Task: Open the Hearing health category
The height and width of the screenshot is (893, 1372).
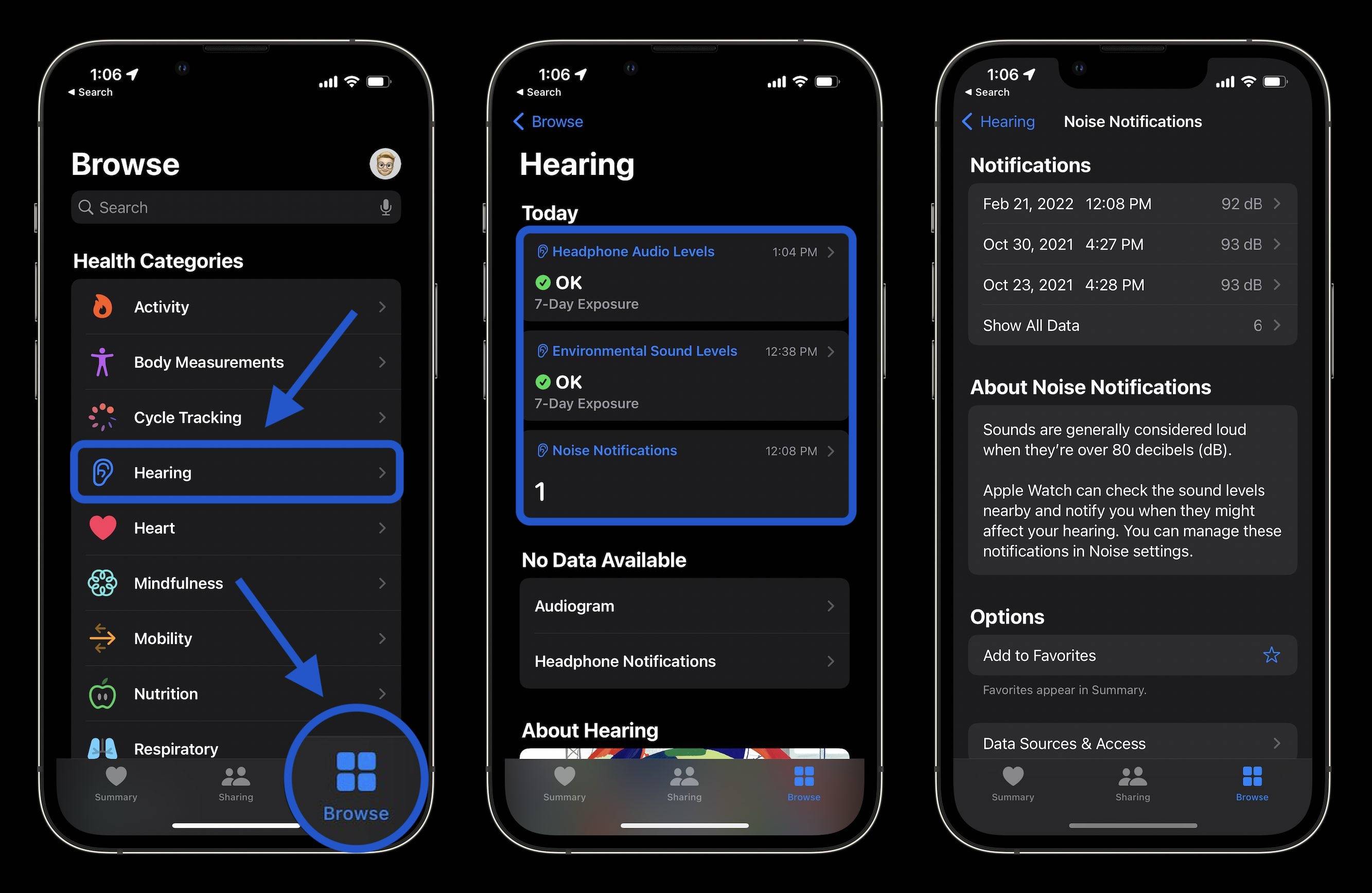Action: click(237, 472)
